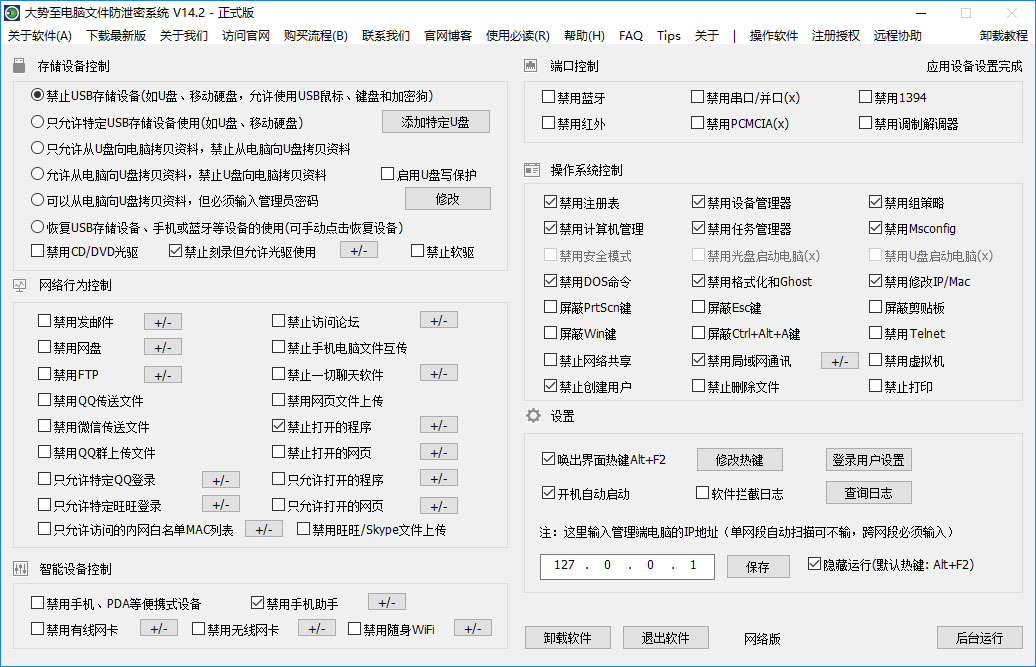
Task: Click the FAQ menu item
Action: [x=630, y=35]
